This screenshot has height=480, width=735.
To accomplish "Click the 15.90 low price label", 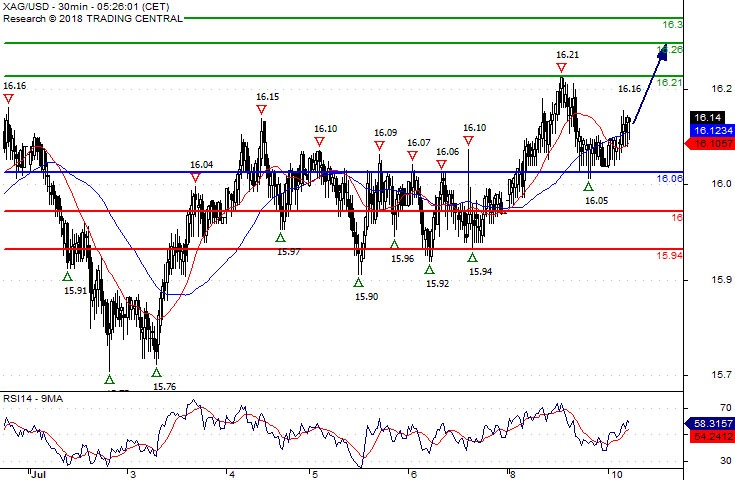I will [366, 296].
